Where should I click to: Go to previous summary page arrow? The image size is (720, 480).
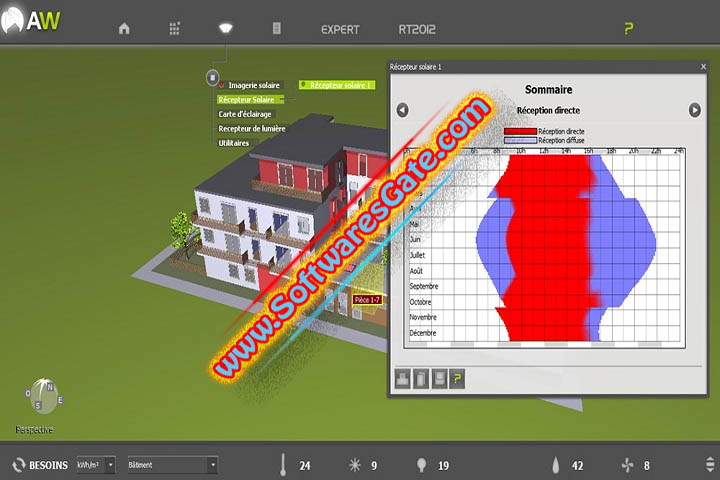click(x=402, y=110)
